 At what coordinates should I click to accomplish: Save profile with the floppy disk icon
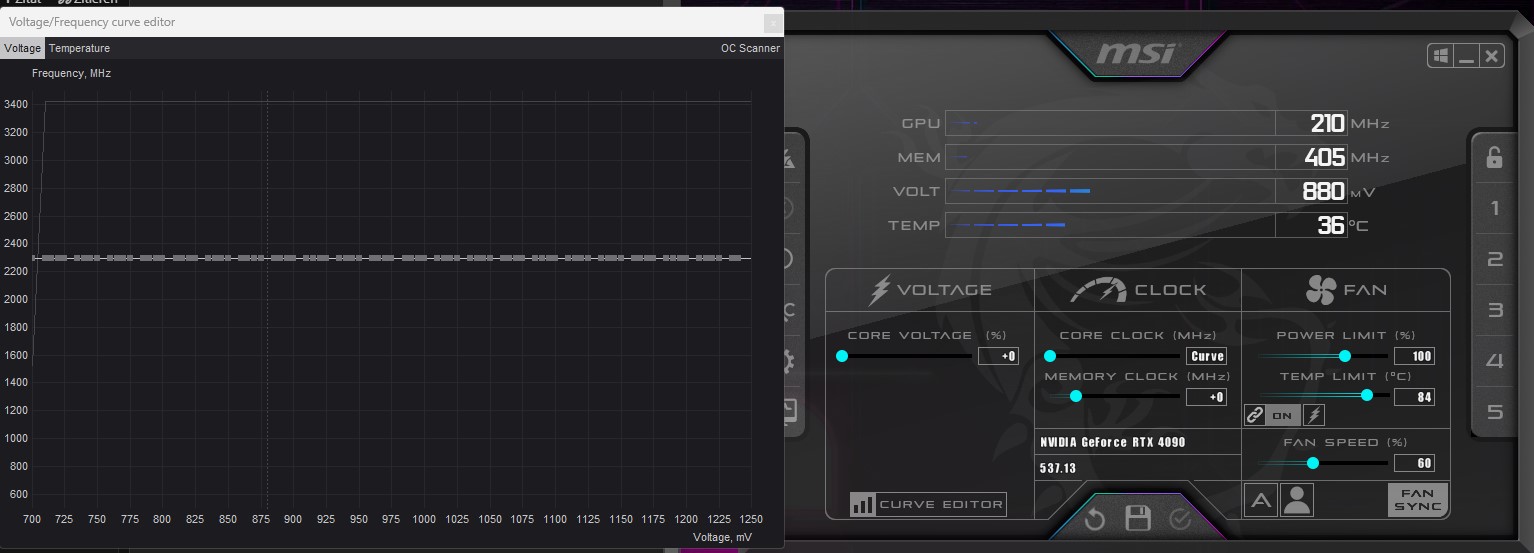(1138, 518)
